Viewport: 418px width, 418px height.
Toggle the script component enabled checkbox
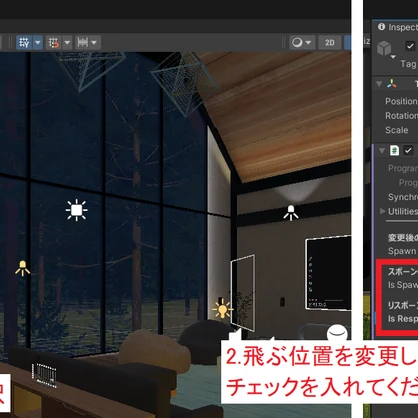point(408,150)
